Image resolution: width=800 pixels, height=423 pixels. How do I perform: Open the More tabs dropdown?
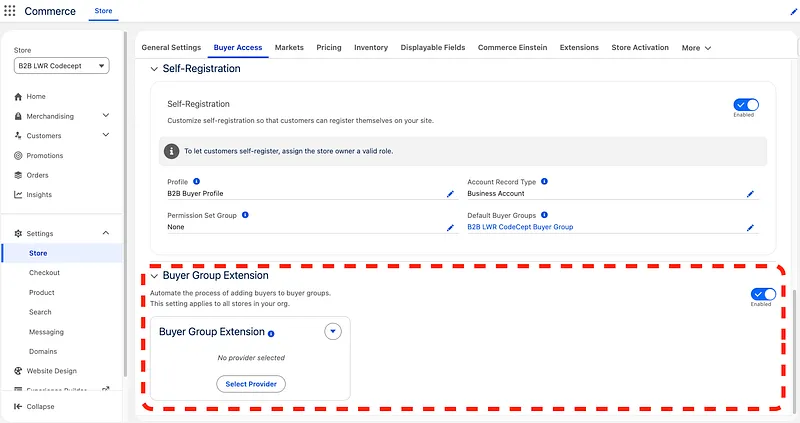pos(696,48)
